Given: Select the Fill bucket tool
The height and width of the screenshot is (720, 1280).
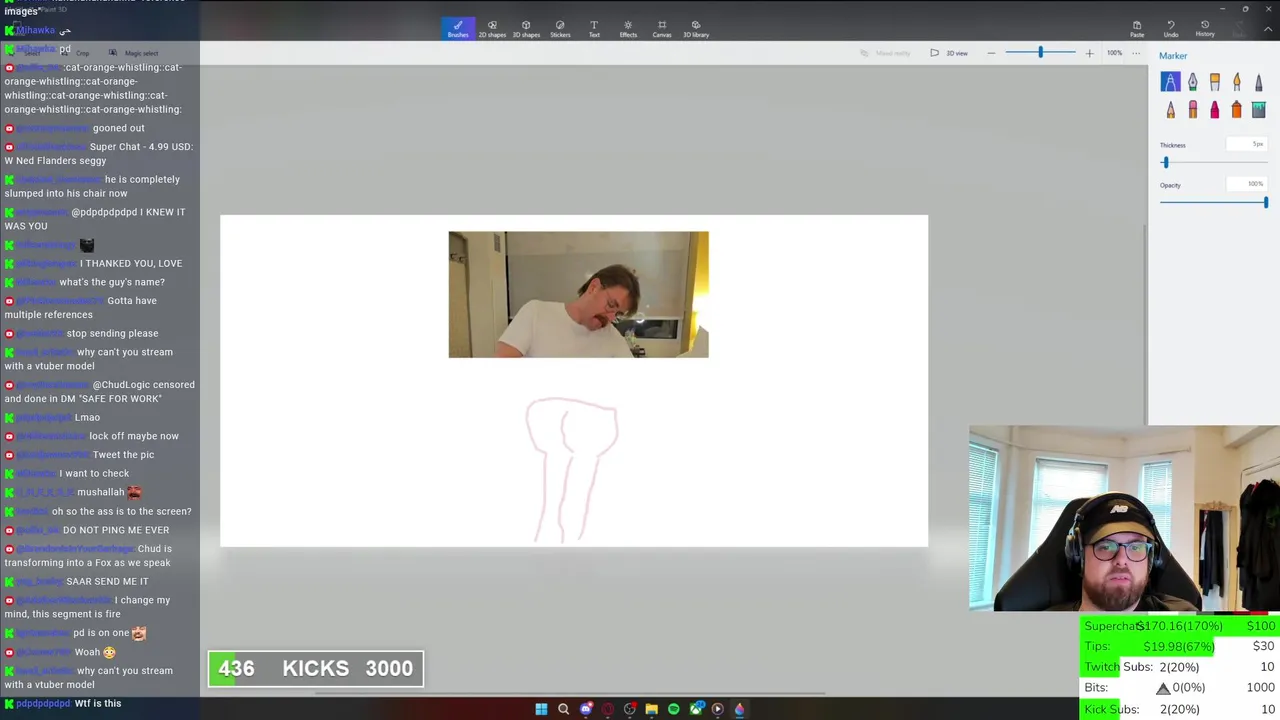Looking at the screenshot, I should (x=1259, y=109).
